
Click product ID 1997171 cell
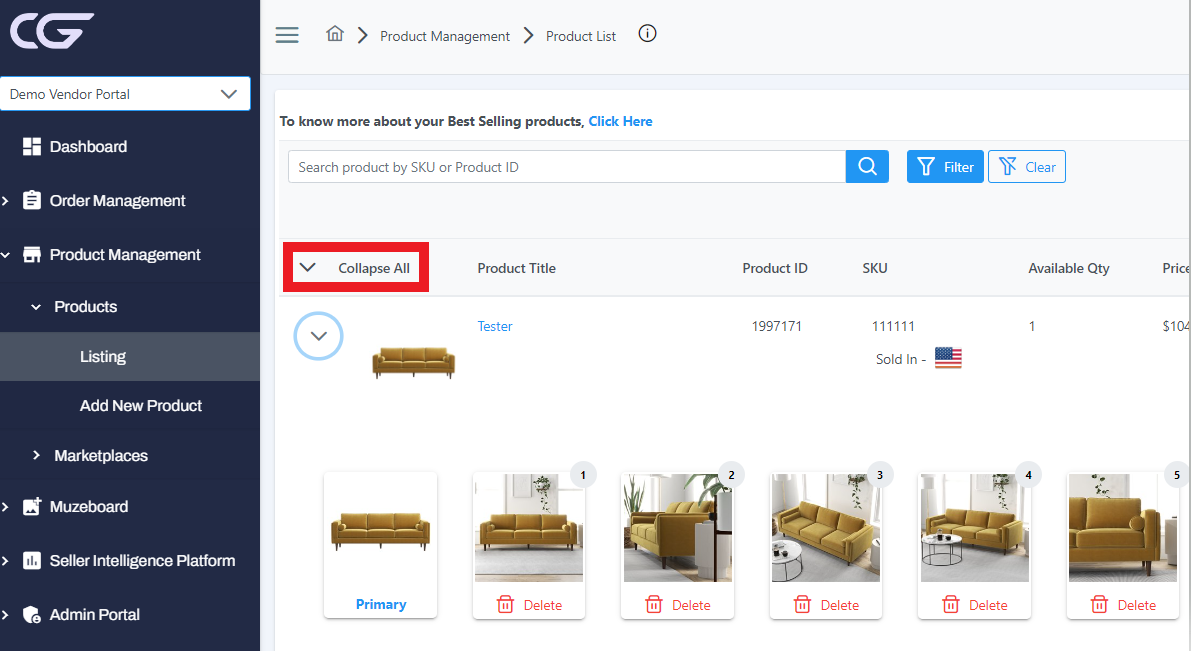(776, 326)
